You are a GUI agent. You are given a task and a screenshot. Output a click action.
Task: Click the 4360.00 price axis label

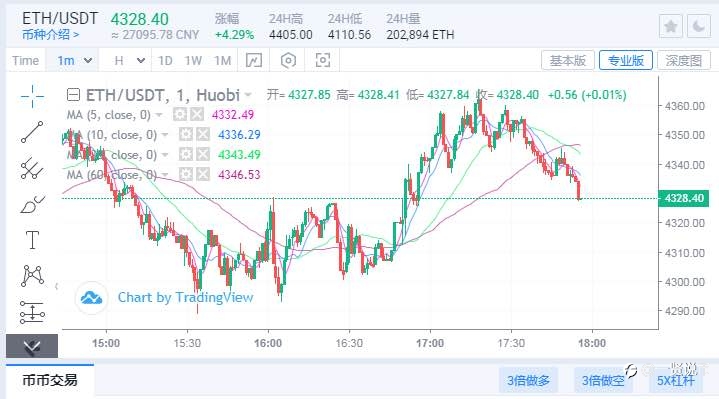coord(685,106)
